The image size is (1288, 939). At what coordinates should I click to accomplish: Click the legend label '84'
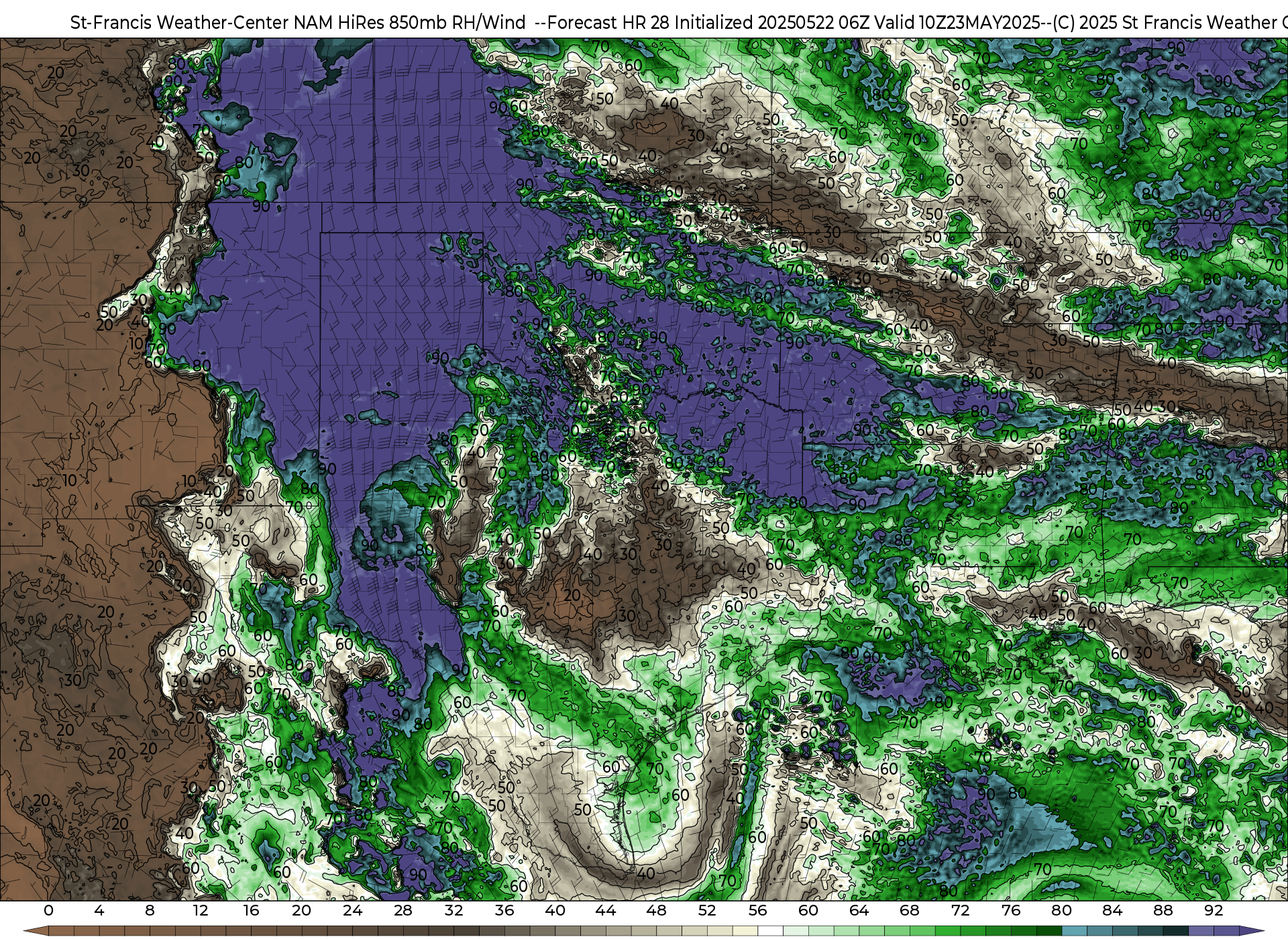click(1112, 911)
